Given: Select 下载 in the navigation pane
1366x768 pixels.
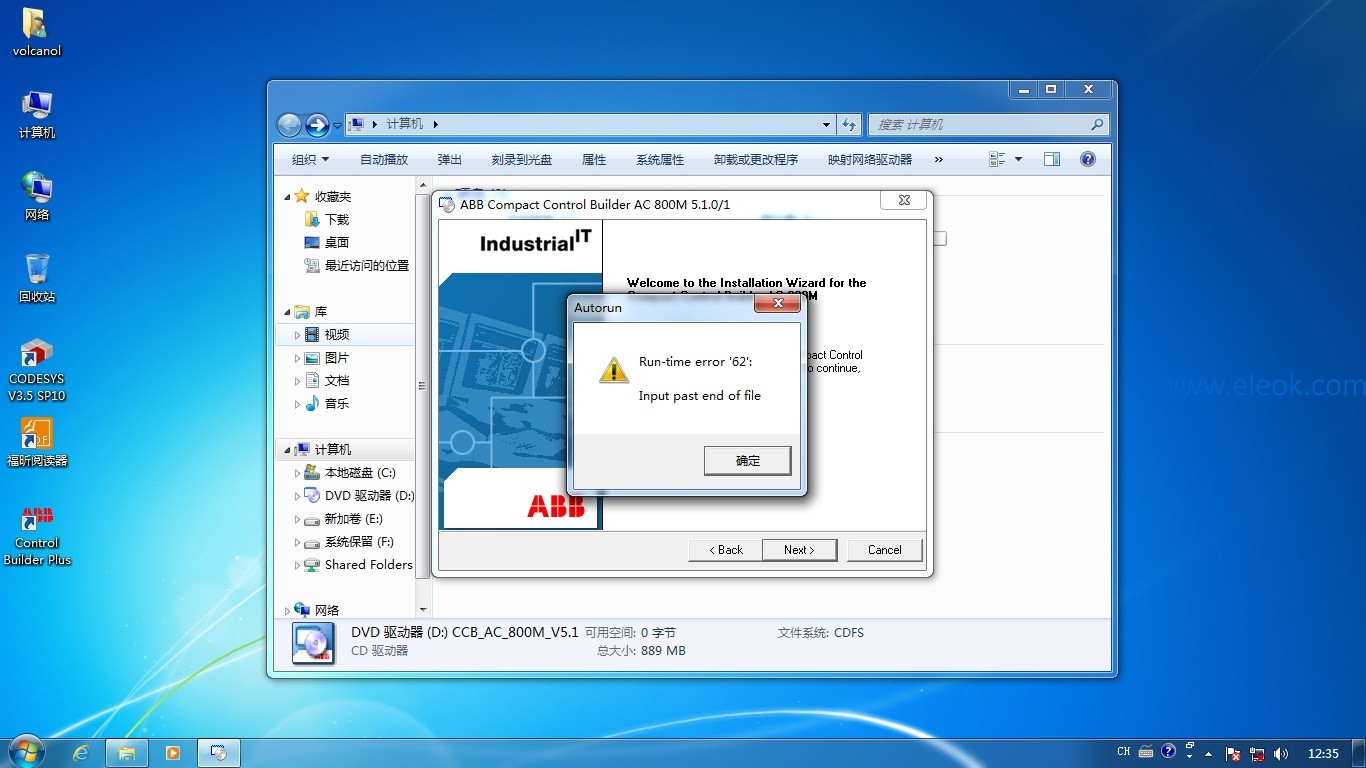Looking at the screenshot, I should pos(337,220).
